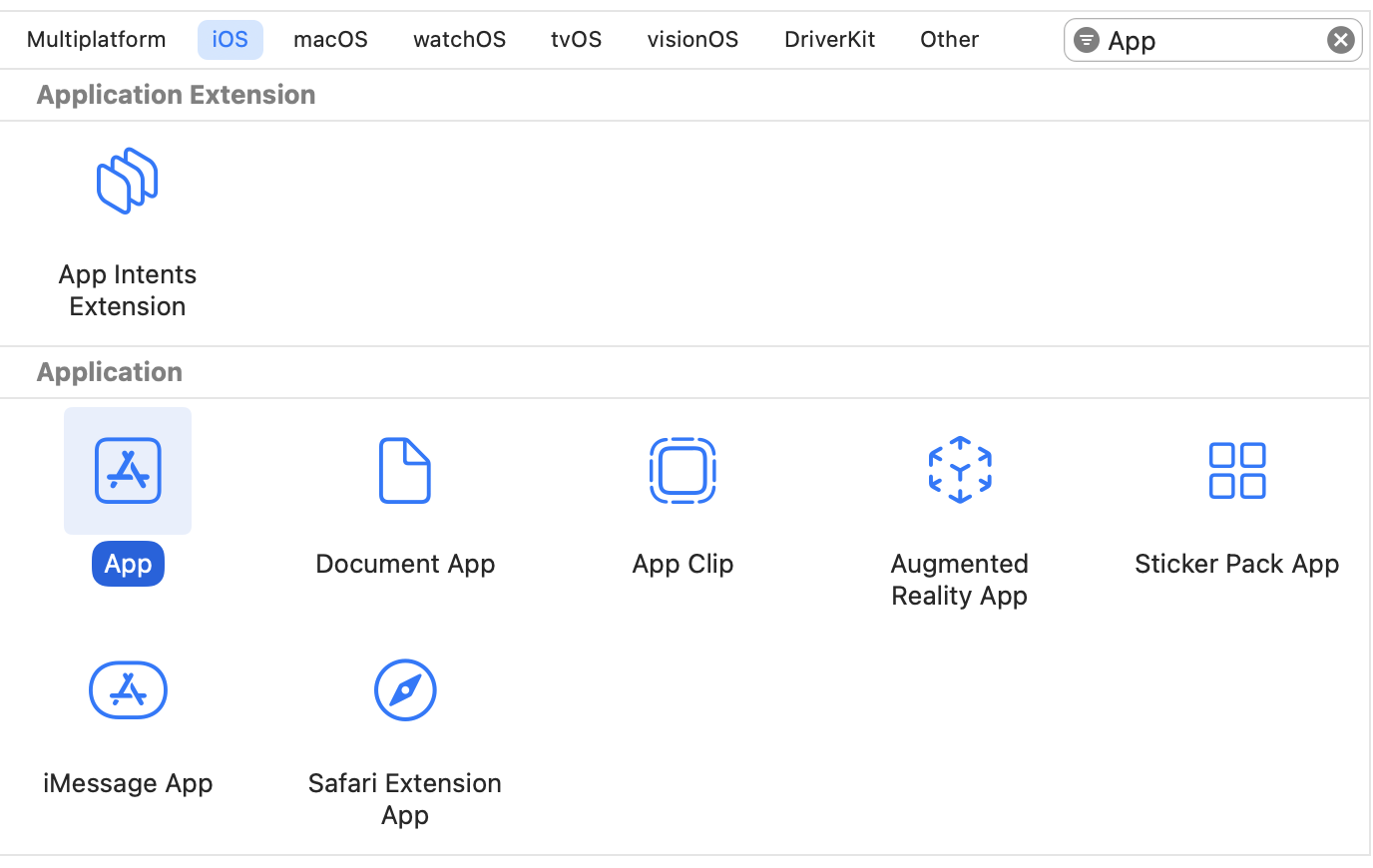Click the highlighted "App" label

(x=128, y=564)
